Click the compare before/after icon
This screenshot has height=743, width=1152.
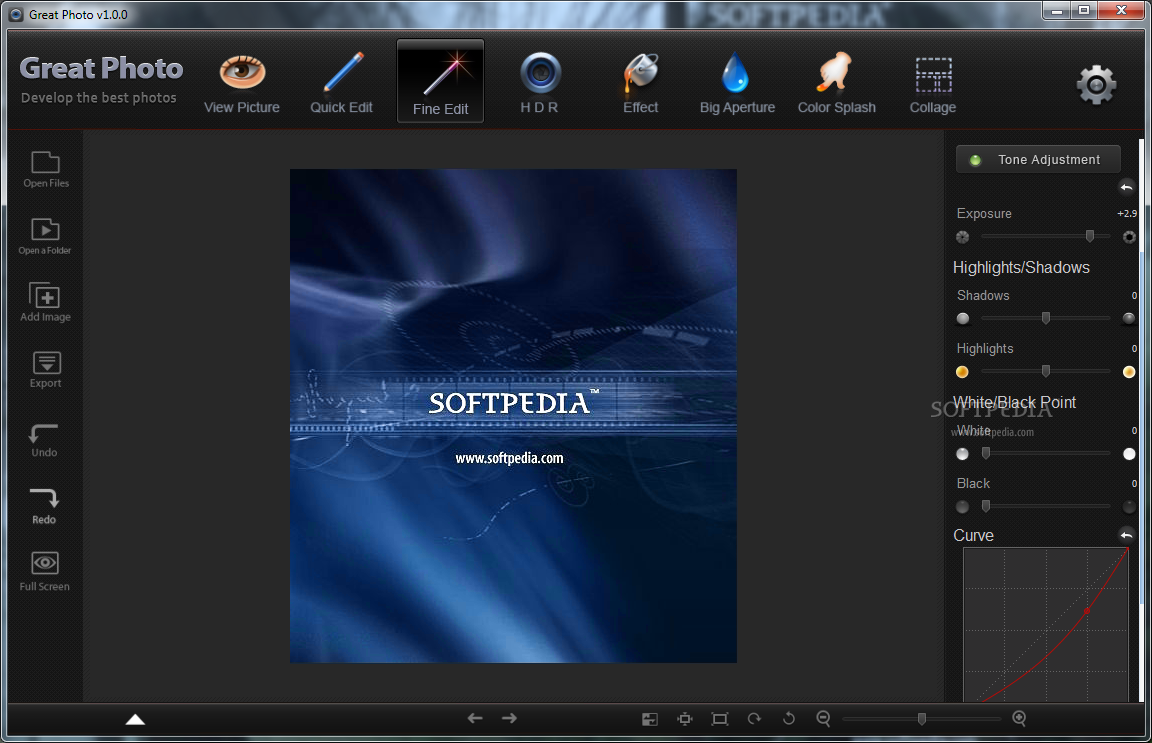[649, 719]
